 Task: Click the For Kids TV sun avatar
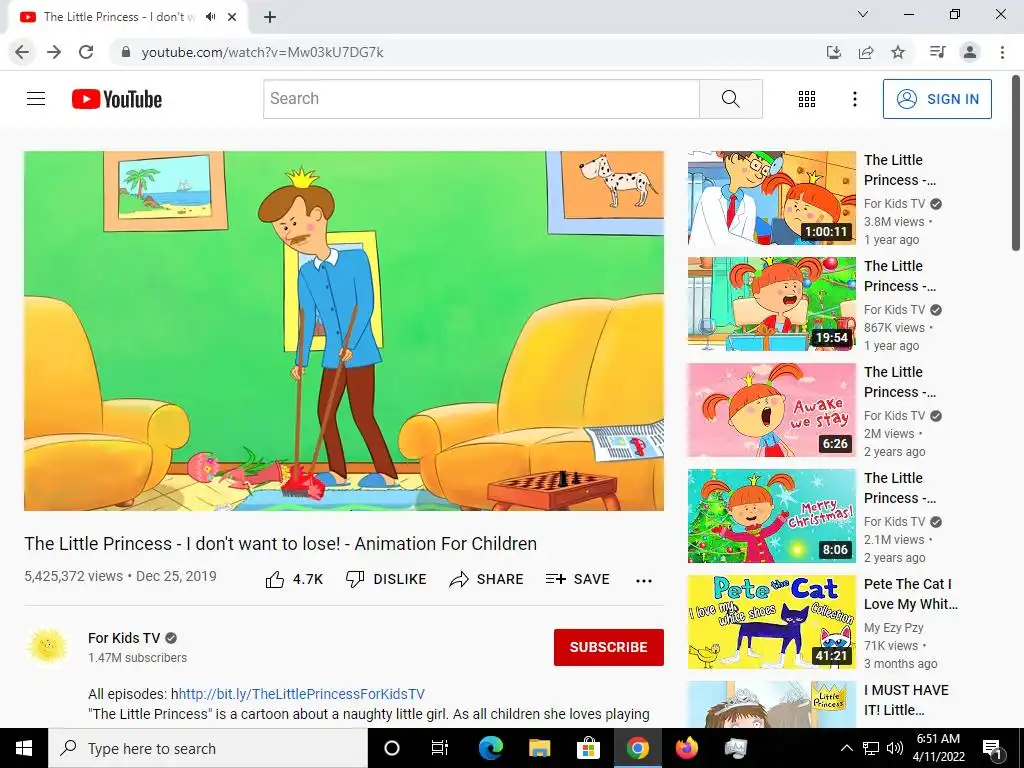click(48, 647)
